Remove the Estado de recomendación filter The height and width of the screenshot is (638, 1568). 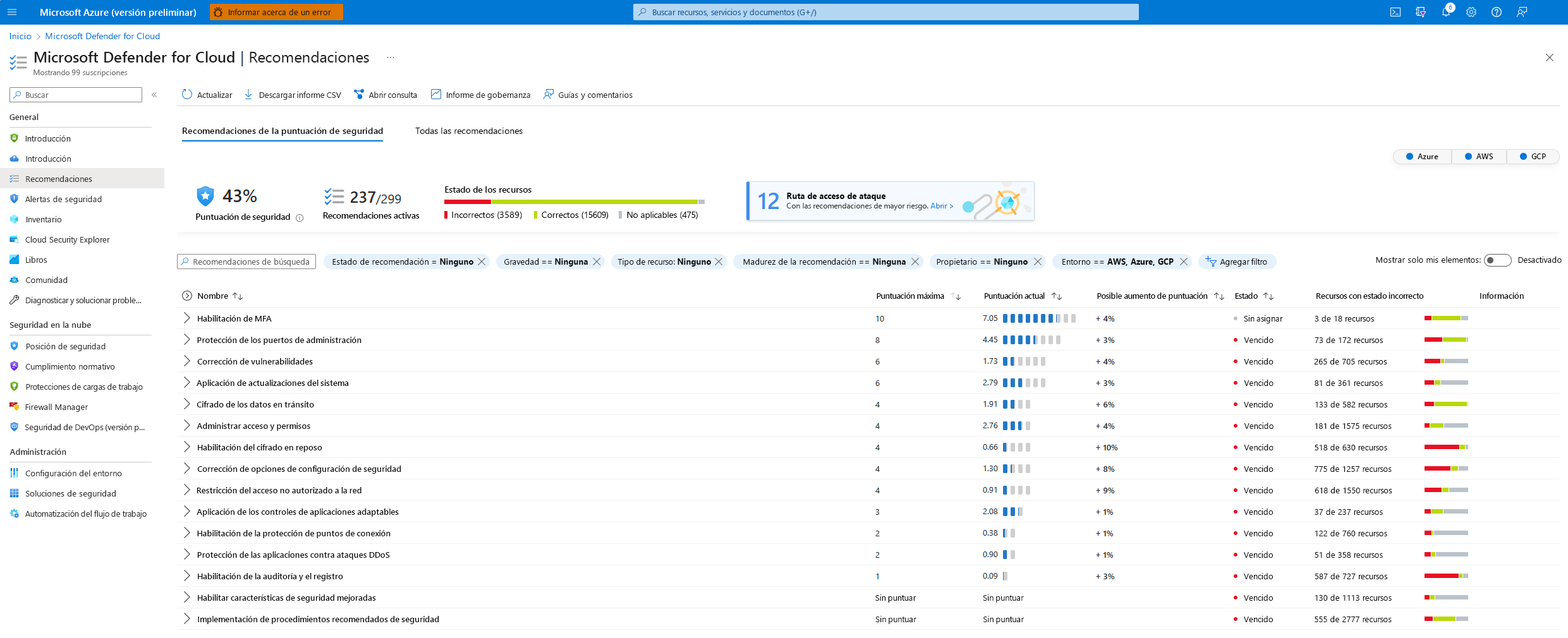pyautogui.click(x=482, y=262)
